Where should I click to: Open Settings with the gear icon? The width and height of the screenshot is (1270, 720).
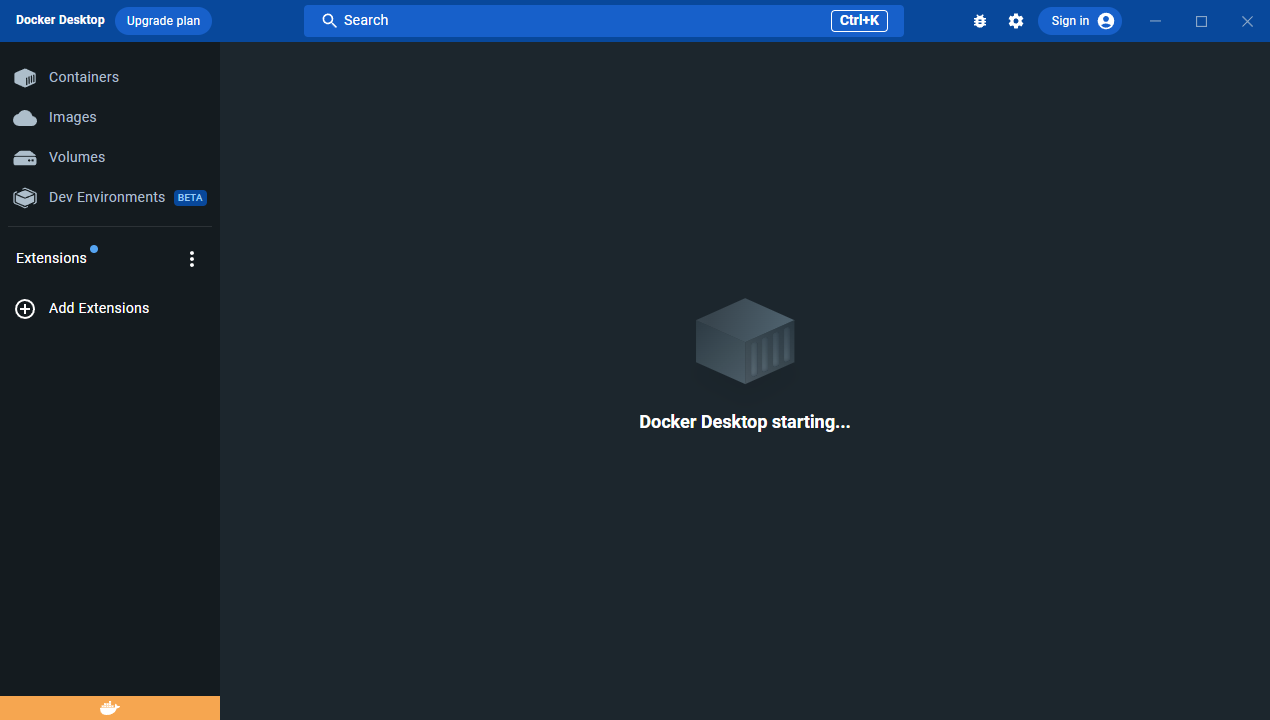click(x=1016, y=21)
